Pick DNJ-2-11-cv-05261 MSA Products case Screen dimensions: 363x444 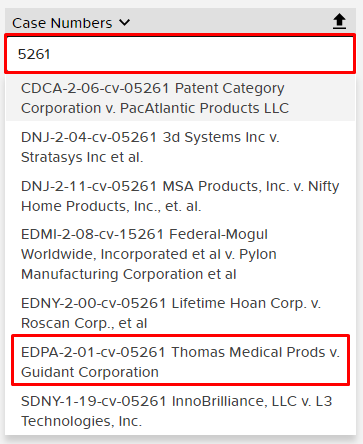(180, 196)
